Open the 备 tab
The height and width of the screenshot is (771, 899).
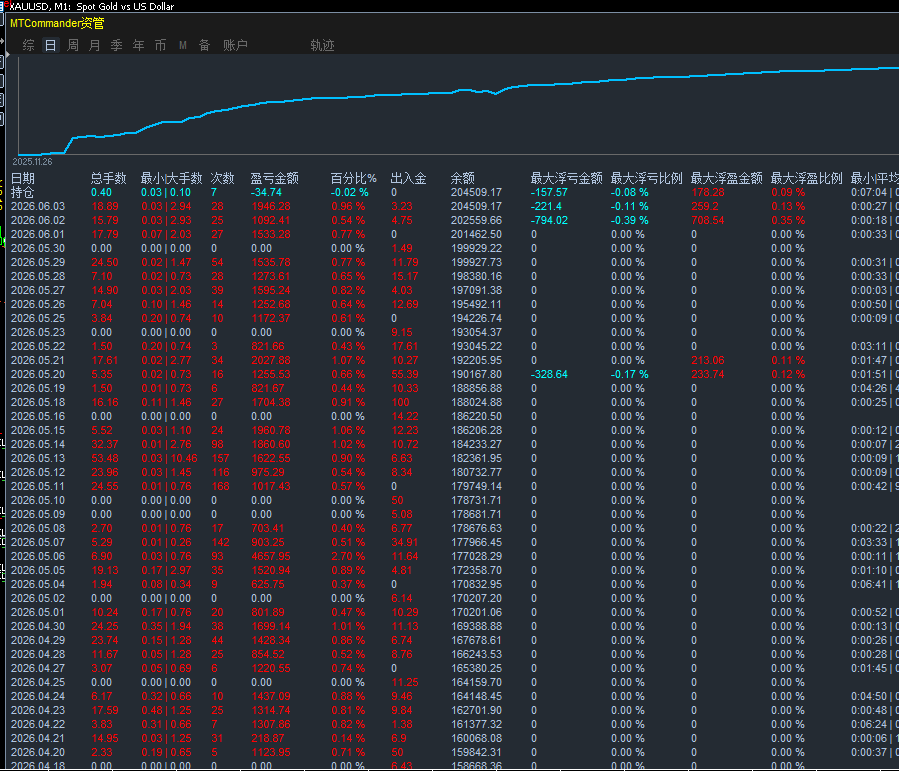coord(204,45)
